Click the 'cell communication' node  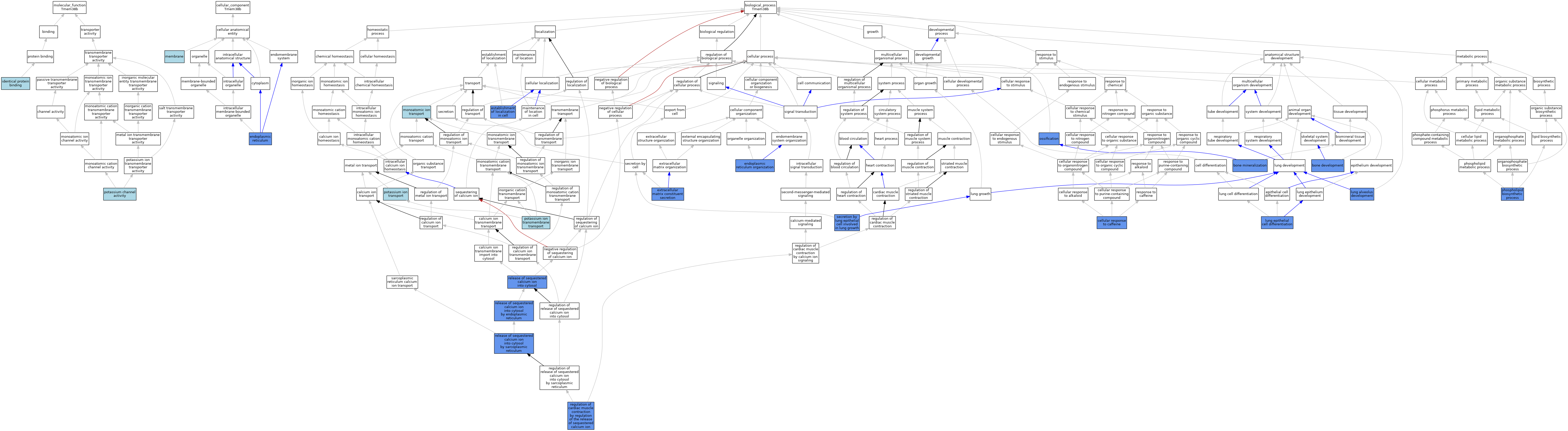click(x=814, y=84)
